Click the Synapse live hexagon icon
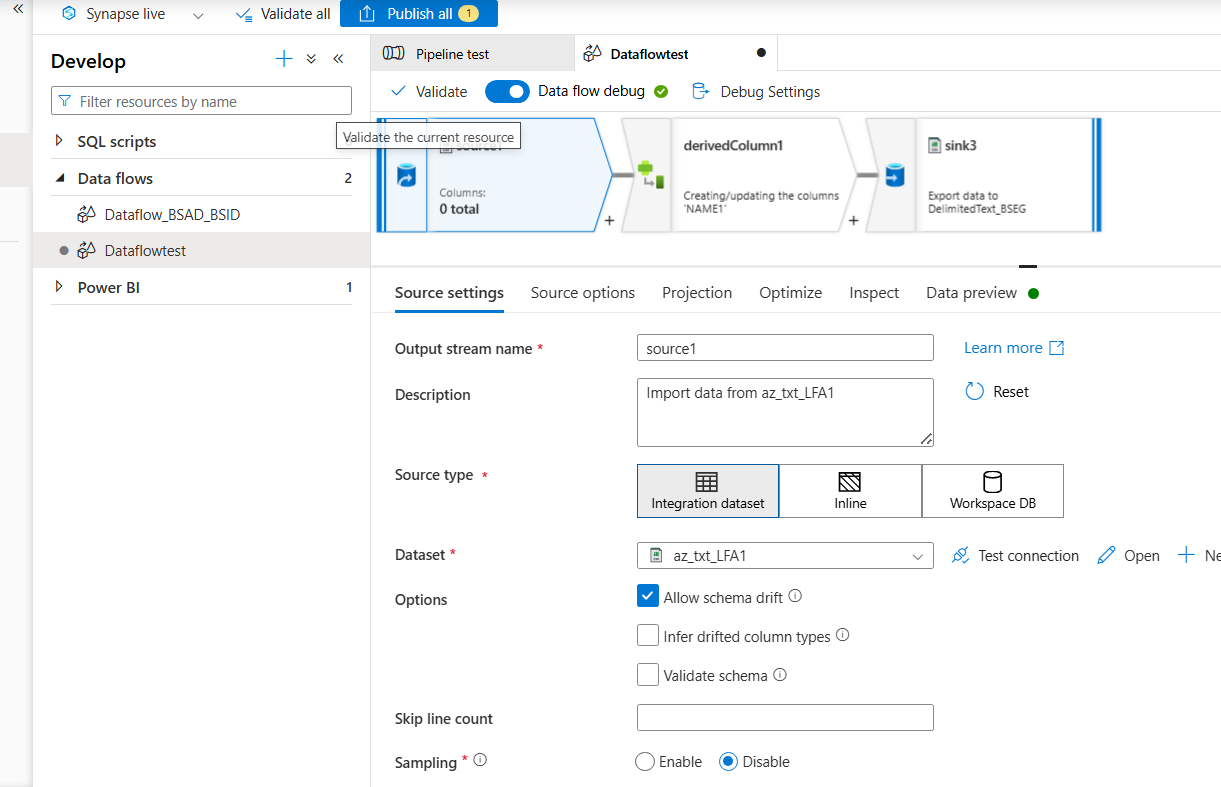 (68, 14)
